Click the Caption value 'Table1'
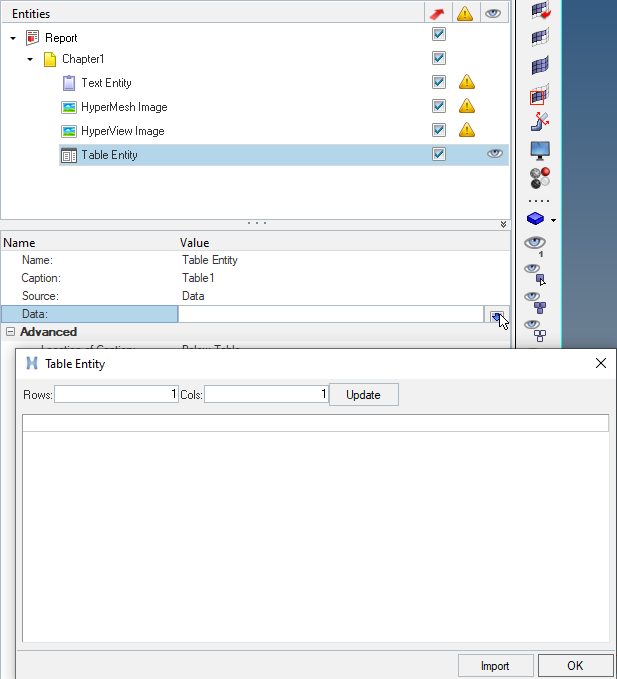 coord(198,278)
